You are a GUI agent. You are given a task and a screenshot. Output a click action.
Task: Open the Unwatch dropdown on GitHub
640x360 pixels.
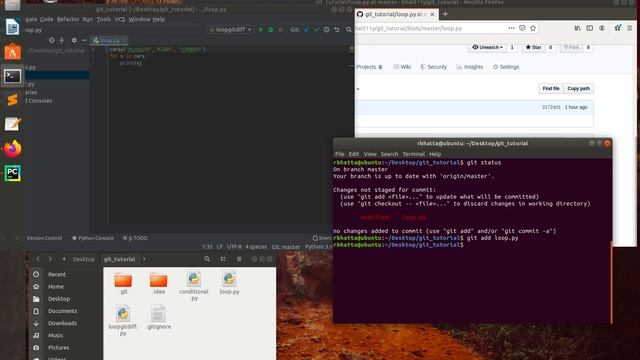(487, 47)
